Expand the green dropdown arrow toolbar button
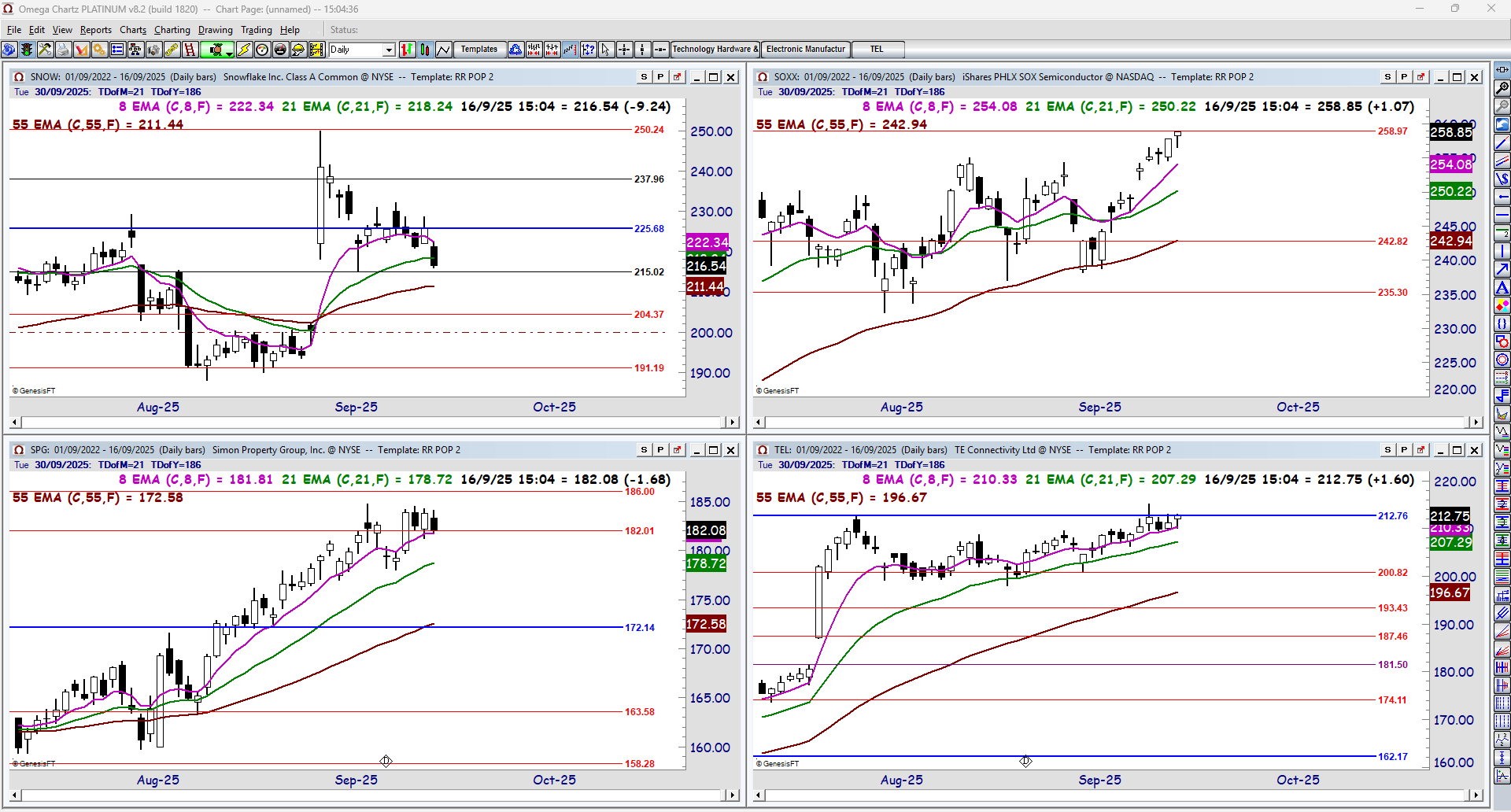Screen dimensions: 1511x812 (229, 54)
